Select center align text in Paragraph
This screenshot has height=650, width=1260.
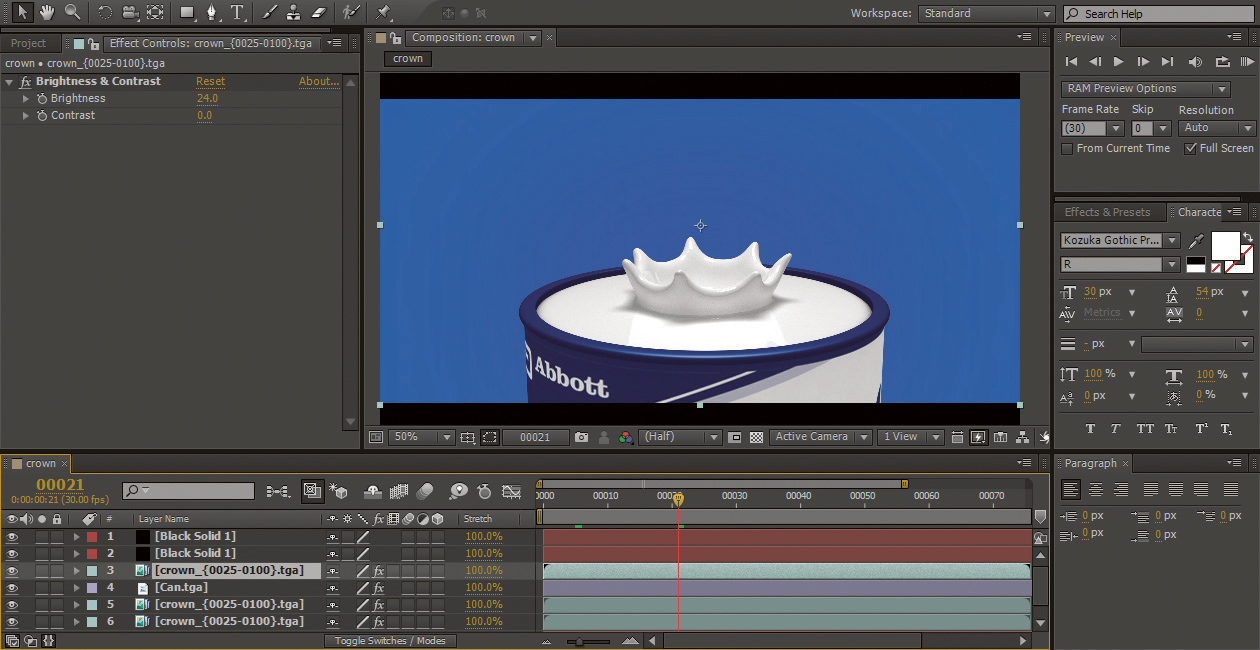click(1097, 489)
